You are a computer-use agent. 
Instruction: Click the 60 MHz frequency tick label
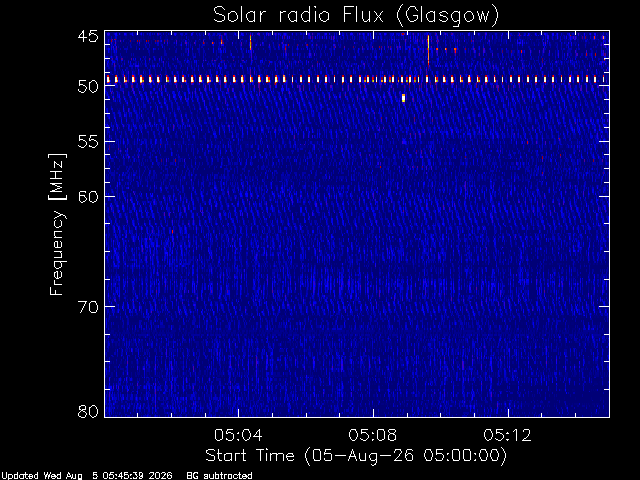coord(88,197)
